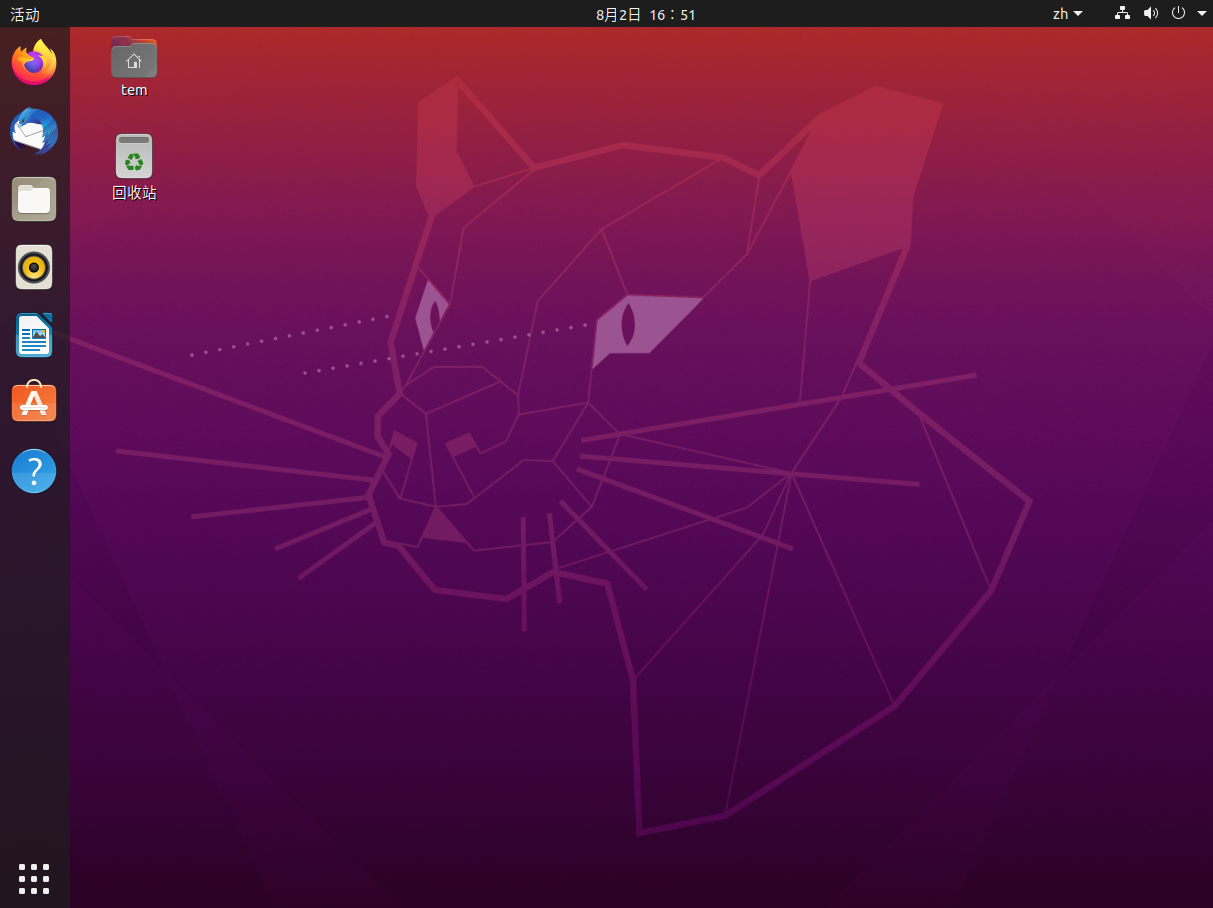Show applications grid button

[34, 878]
